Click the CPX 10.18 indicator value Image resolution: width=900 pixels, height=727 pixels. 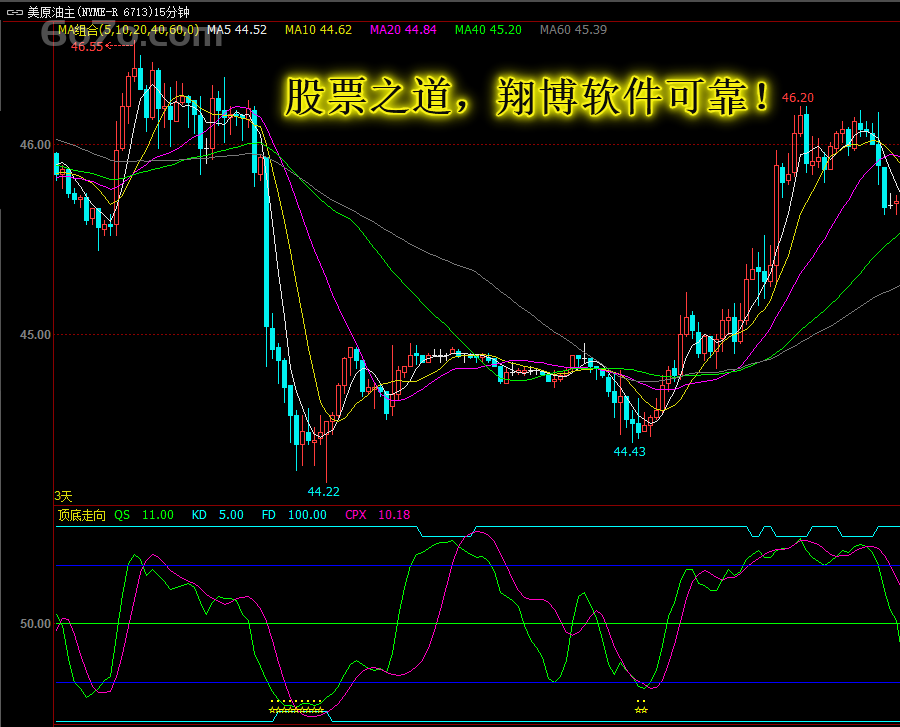(x=377, y=515)
